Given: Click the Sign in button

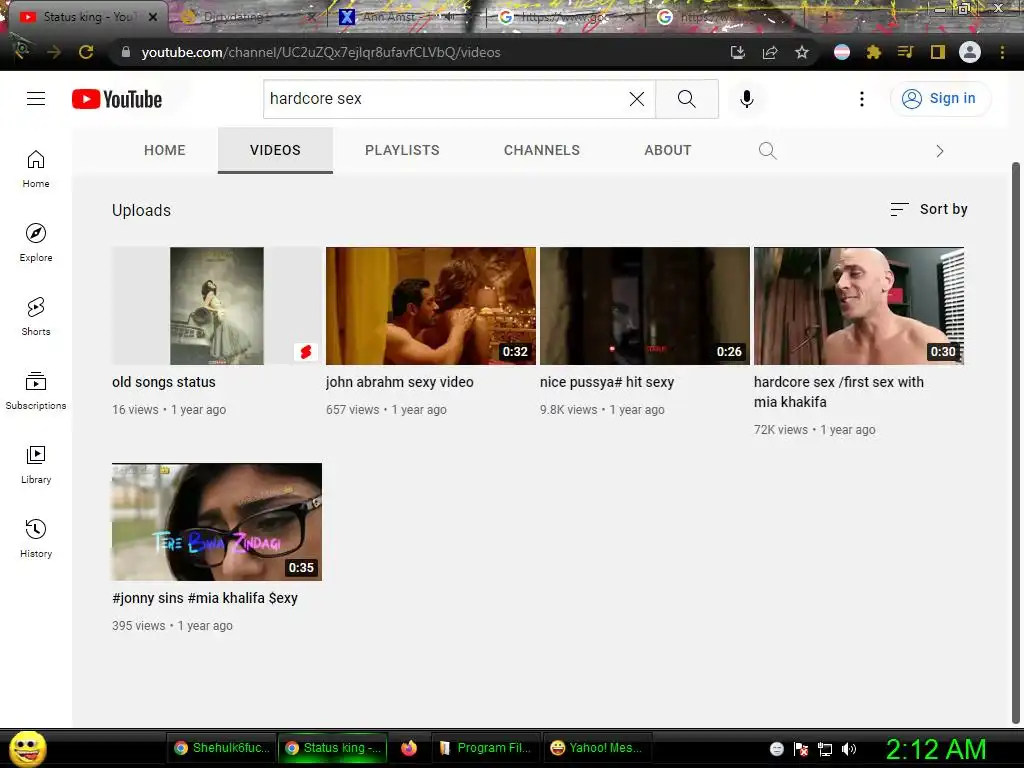Looking at the screenshot, I should (940, 99).
